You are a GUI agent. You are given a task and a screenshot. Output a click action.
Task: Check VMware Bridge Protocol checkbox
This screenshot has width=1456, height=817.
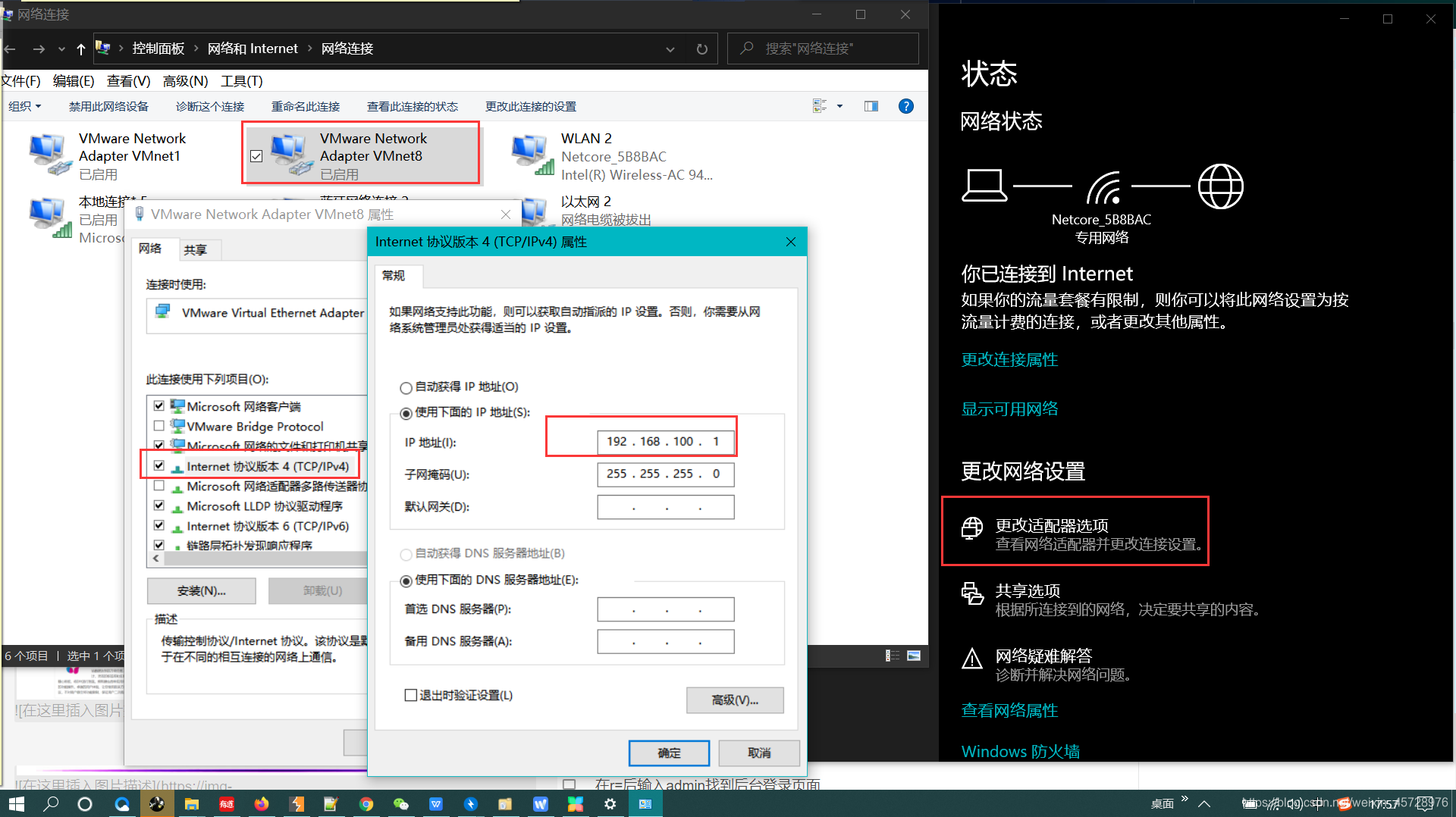[x=159, y=426]
